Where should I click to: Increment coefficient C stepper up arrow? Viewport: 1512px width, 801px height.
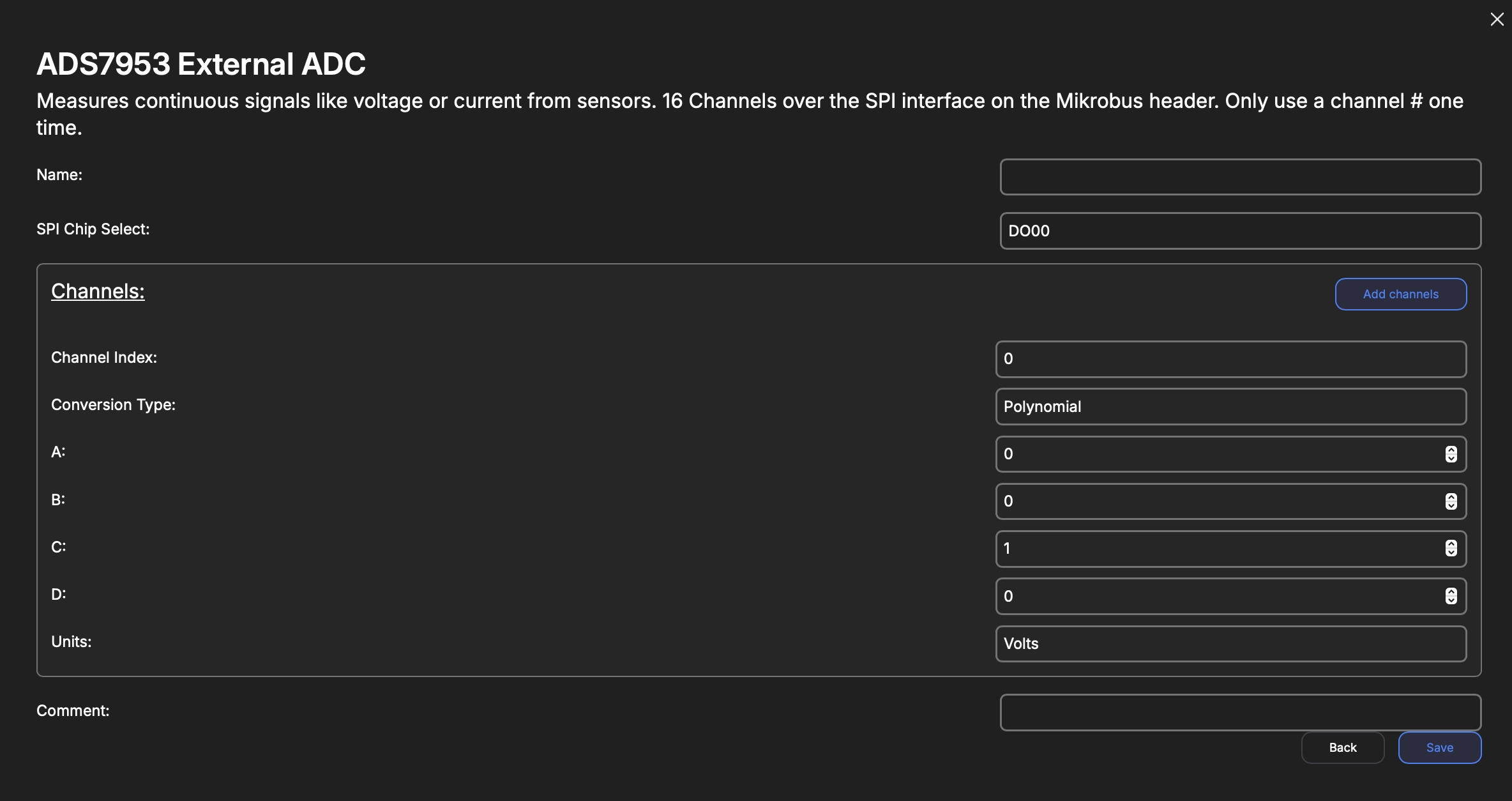click(x=1451, y=544)
